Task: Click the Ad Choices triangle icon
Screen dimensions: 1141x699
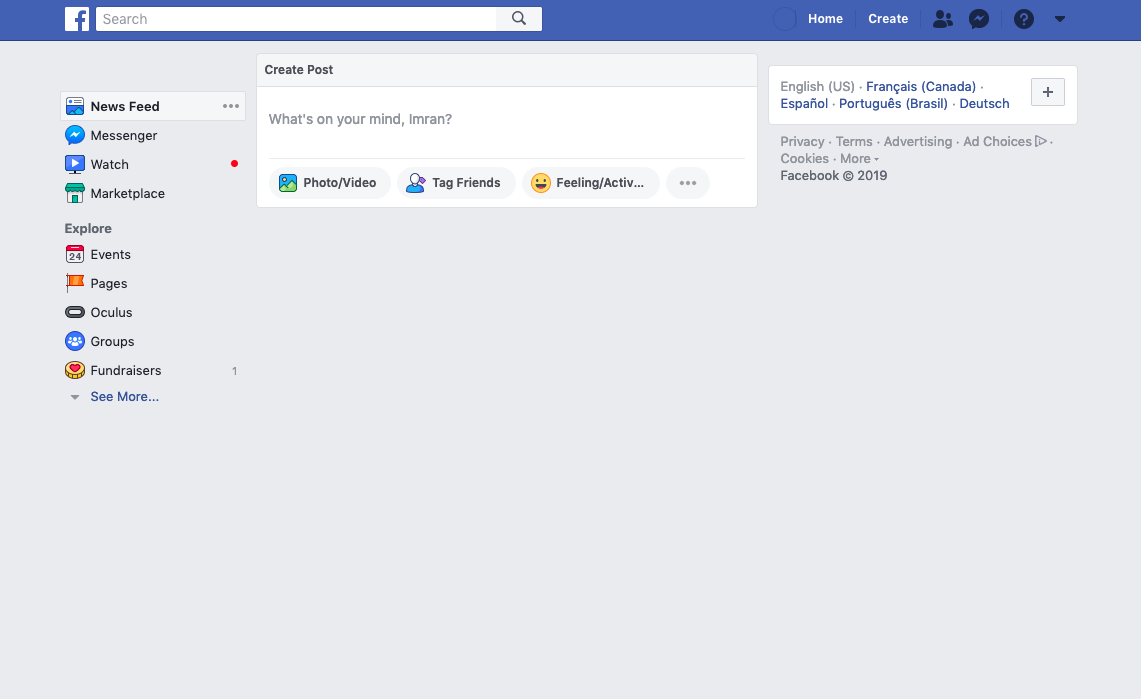Action: pos(1041,141)
